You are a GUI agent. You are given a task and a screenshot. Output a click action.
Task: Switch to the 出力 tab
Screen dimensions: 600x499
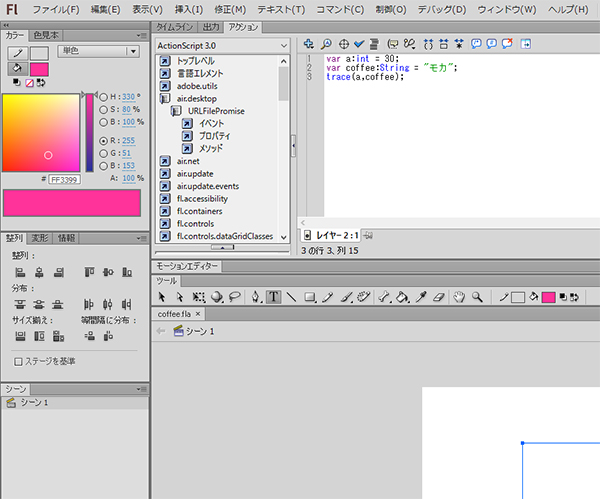[211, 27]
